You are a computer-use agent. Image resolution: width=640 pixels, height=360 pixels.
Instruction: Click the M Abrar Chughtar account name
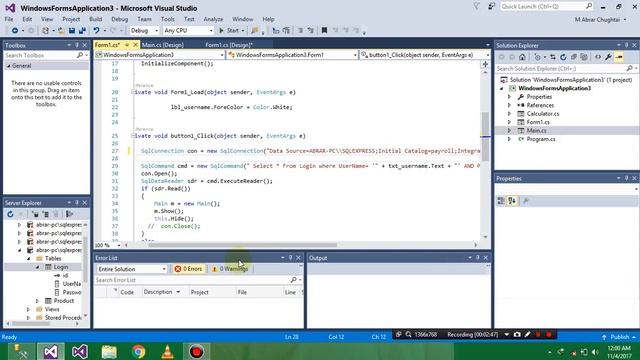coord(595,20)
